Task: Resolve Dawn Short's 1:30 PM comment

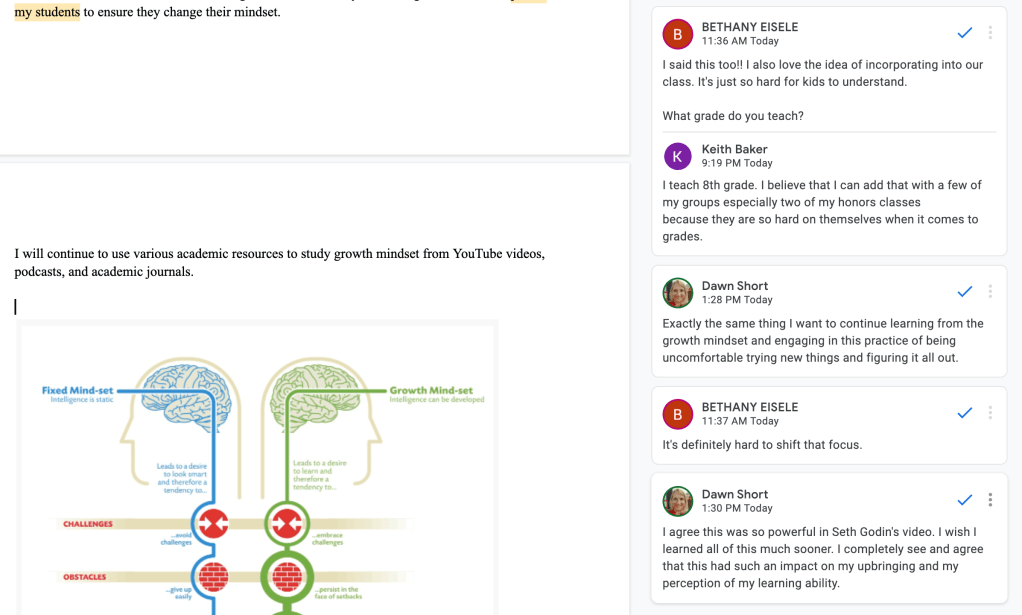Action: pos(964,500)
